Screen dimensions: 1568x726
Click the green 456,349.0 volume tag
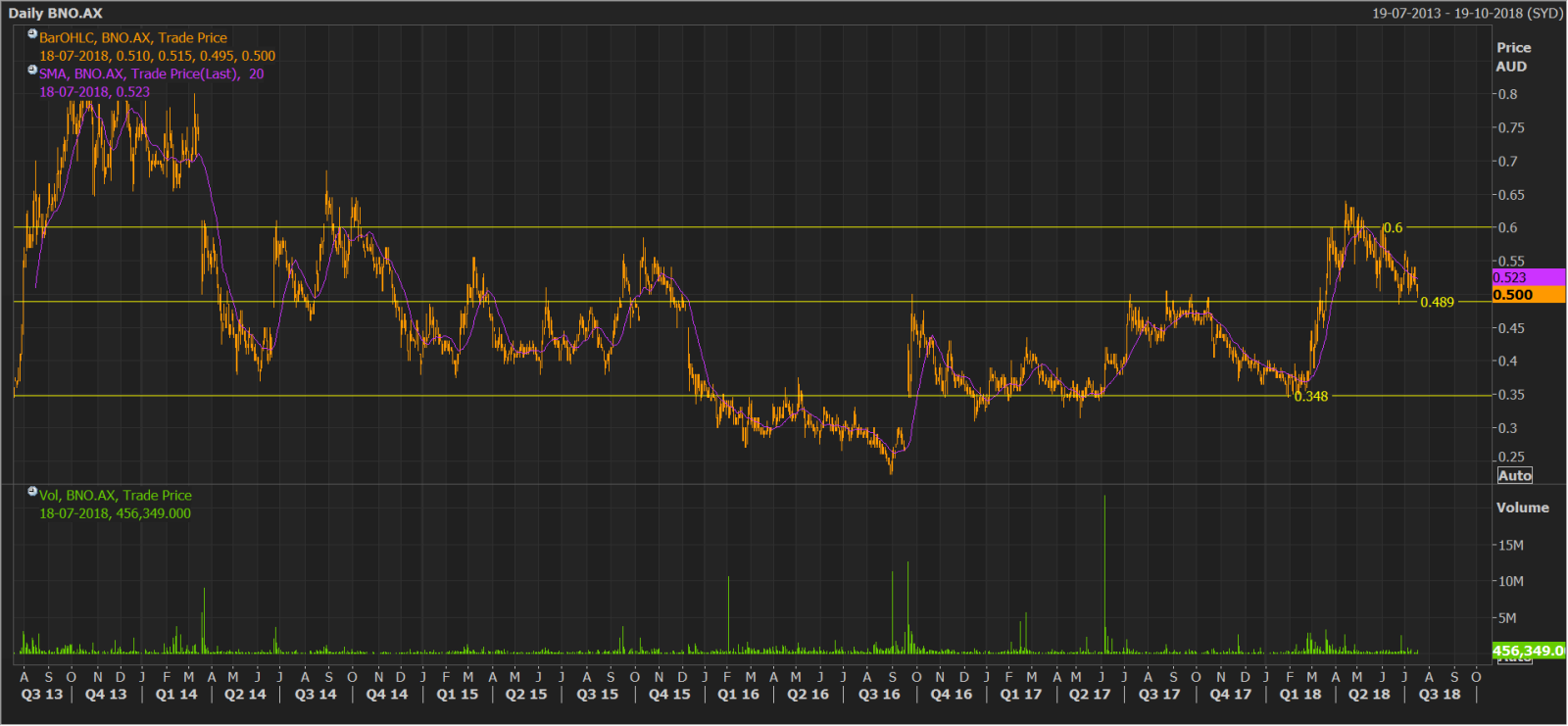1529,651
